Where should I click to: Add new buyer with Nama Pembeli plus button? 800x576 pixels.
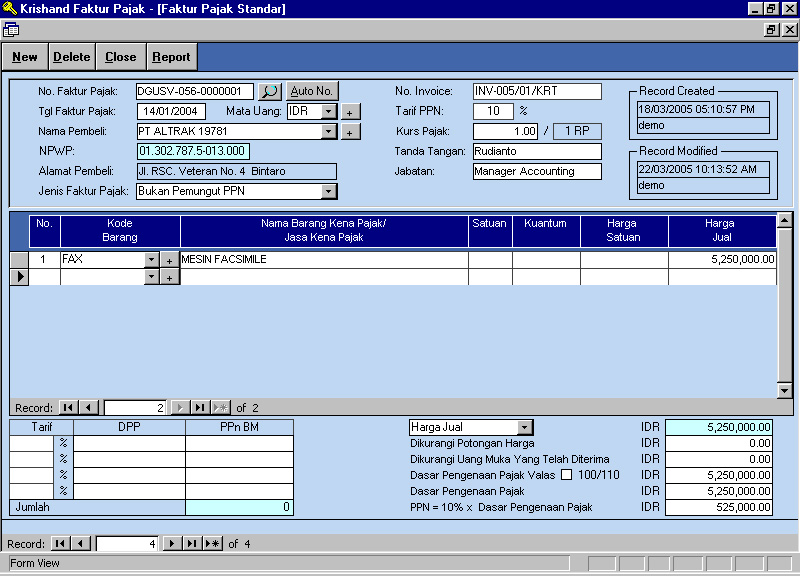pyautogui.click(x=350, y=132)
